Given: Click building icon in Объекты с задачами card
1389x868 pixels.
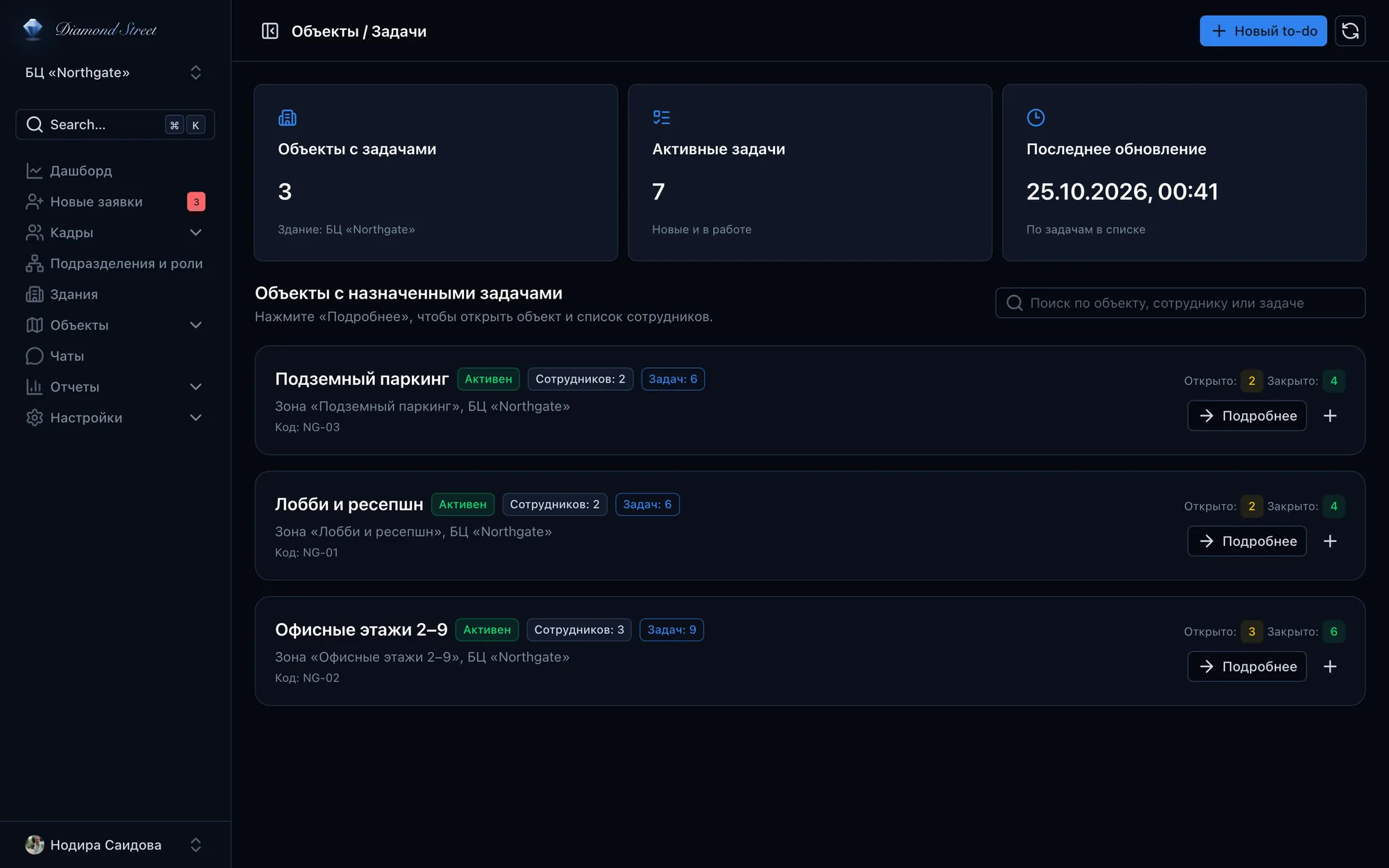Looking at the screenshot, I should (287, 117).
